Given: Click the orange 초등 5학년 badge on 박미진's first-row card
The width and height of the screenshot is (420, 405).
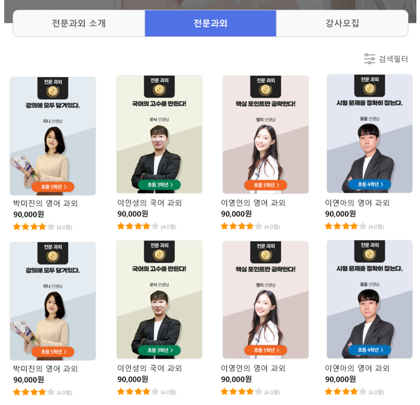Looking at the screenshot, I should [x=53, y=187].
